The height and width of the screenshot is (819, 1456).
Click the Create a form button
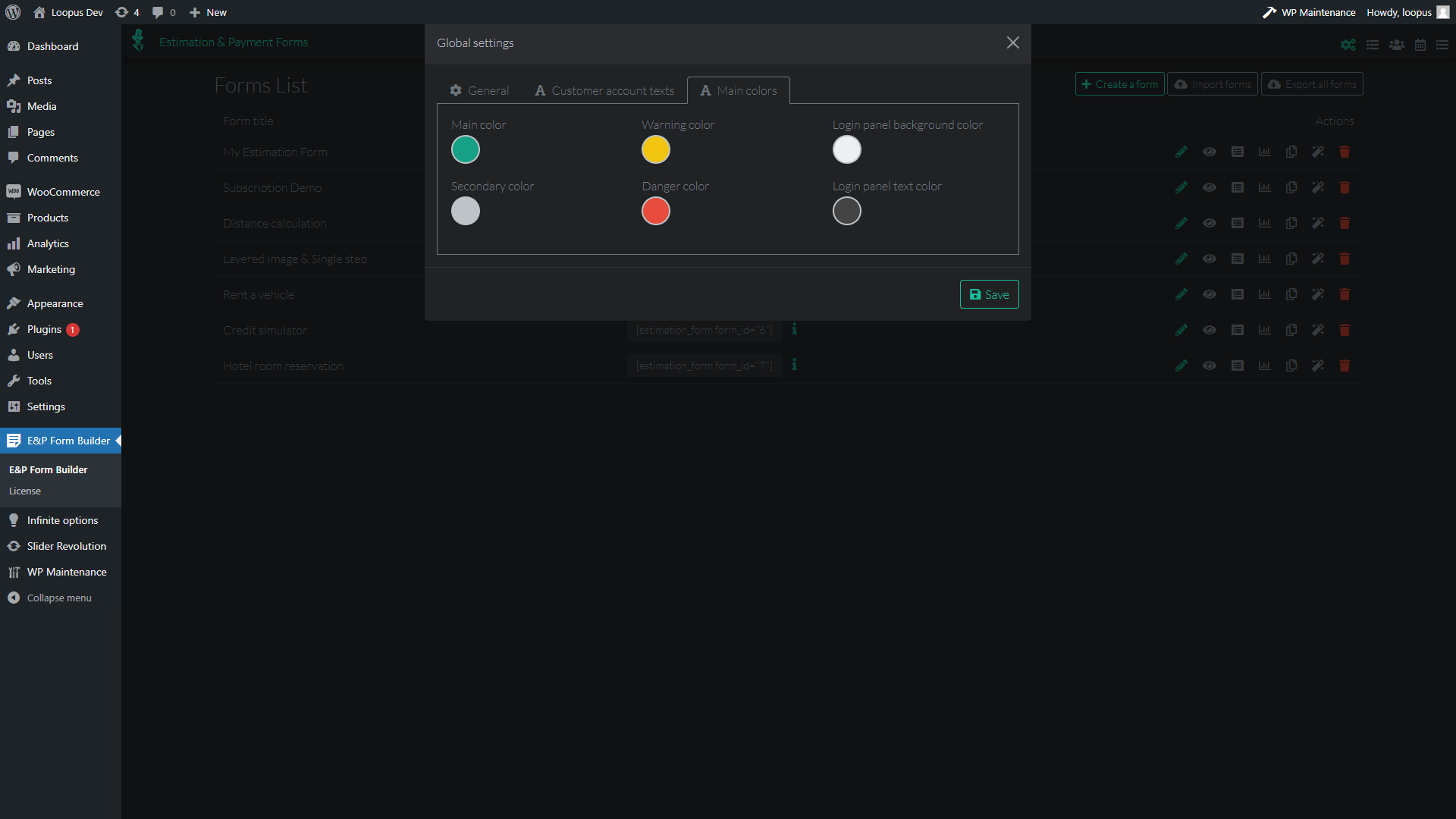[1119, 84]
